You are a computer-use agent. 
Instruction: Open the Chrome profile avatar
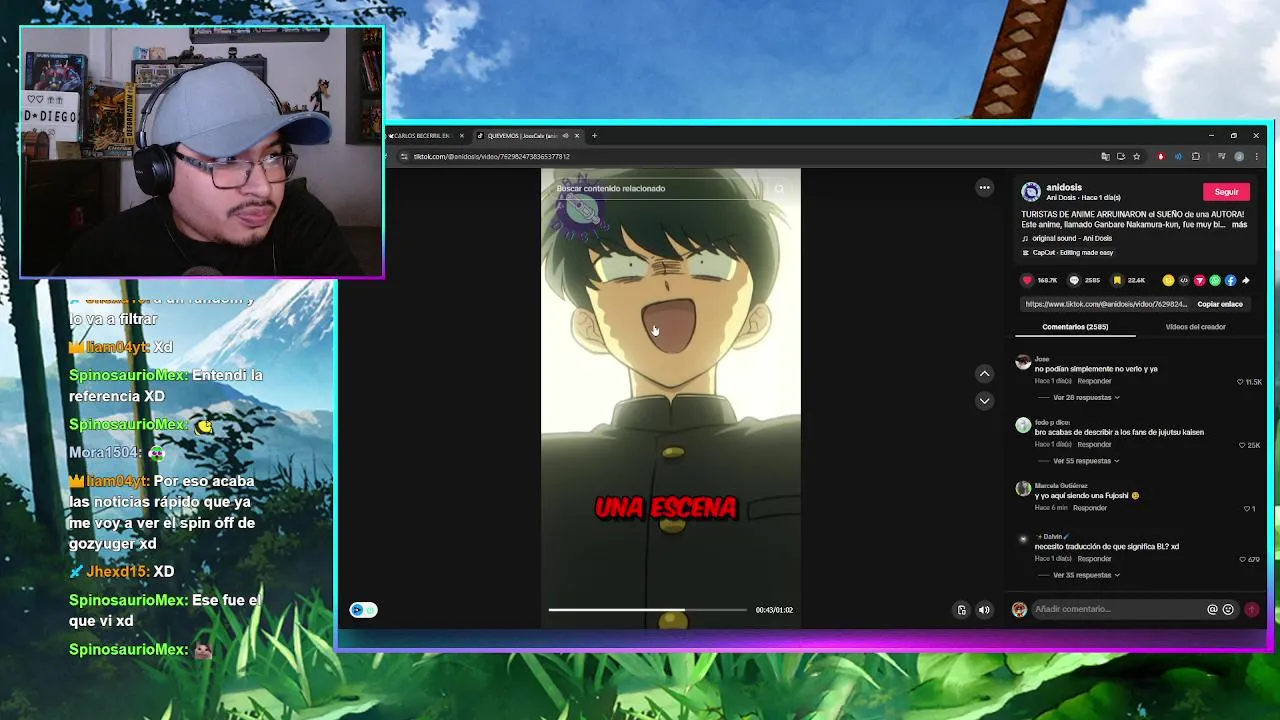click(x=1239, y=156)
